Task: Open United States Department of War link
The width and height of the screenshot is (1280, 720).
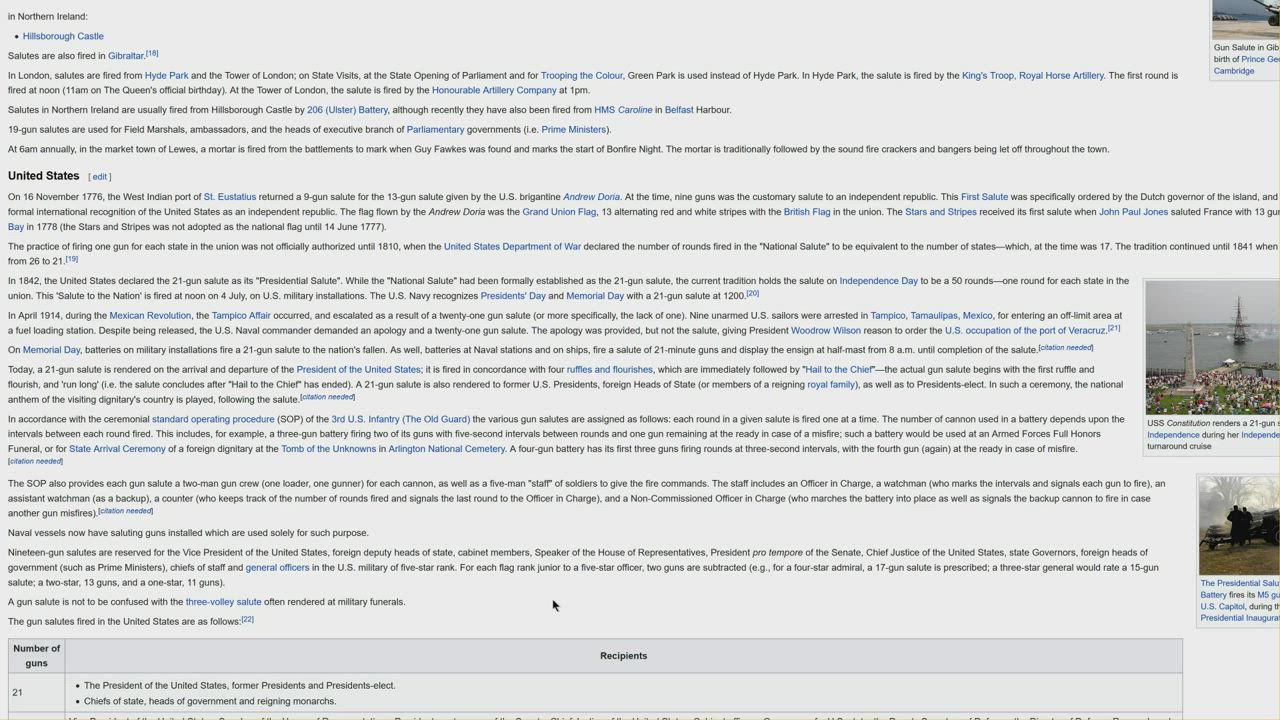Action: click(x=512, y=247)
